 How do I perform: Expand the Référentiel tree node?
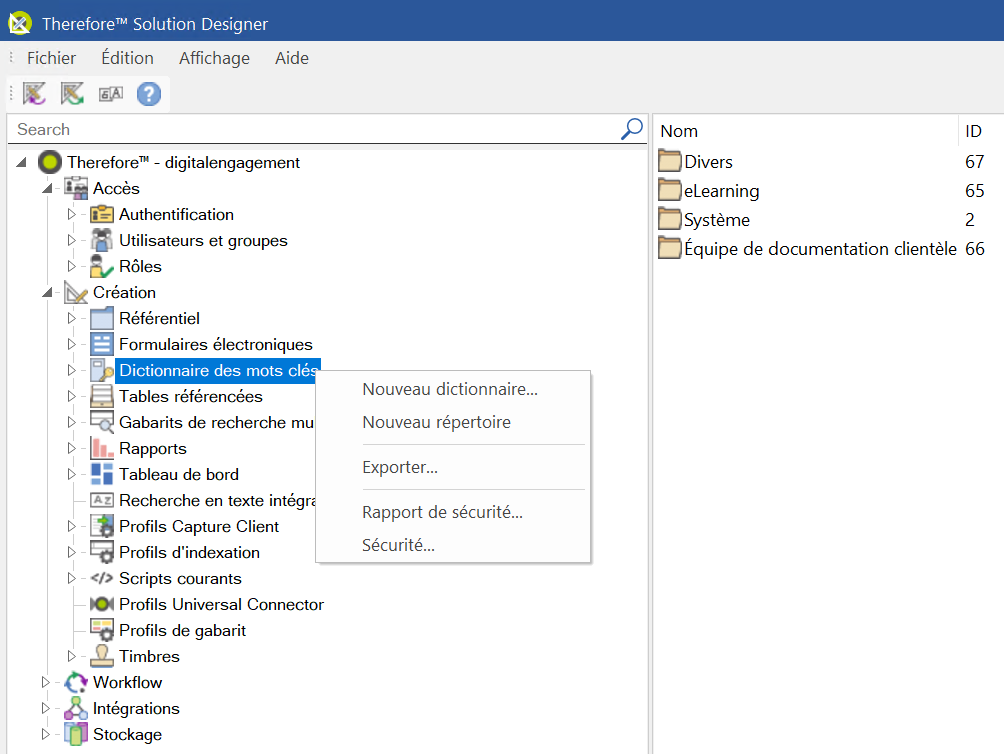point(72,318)
